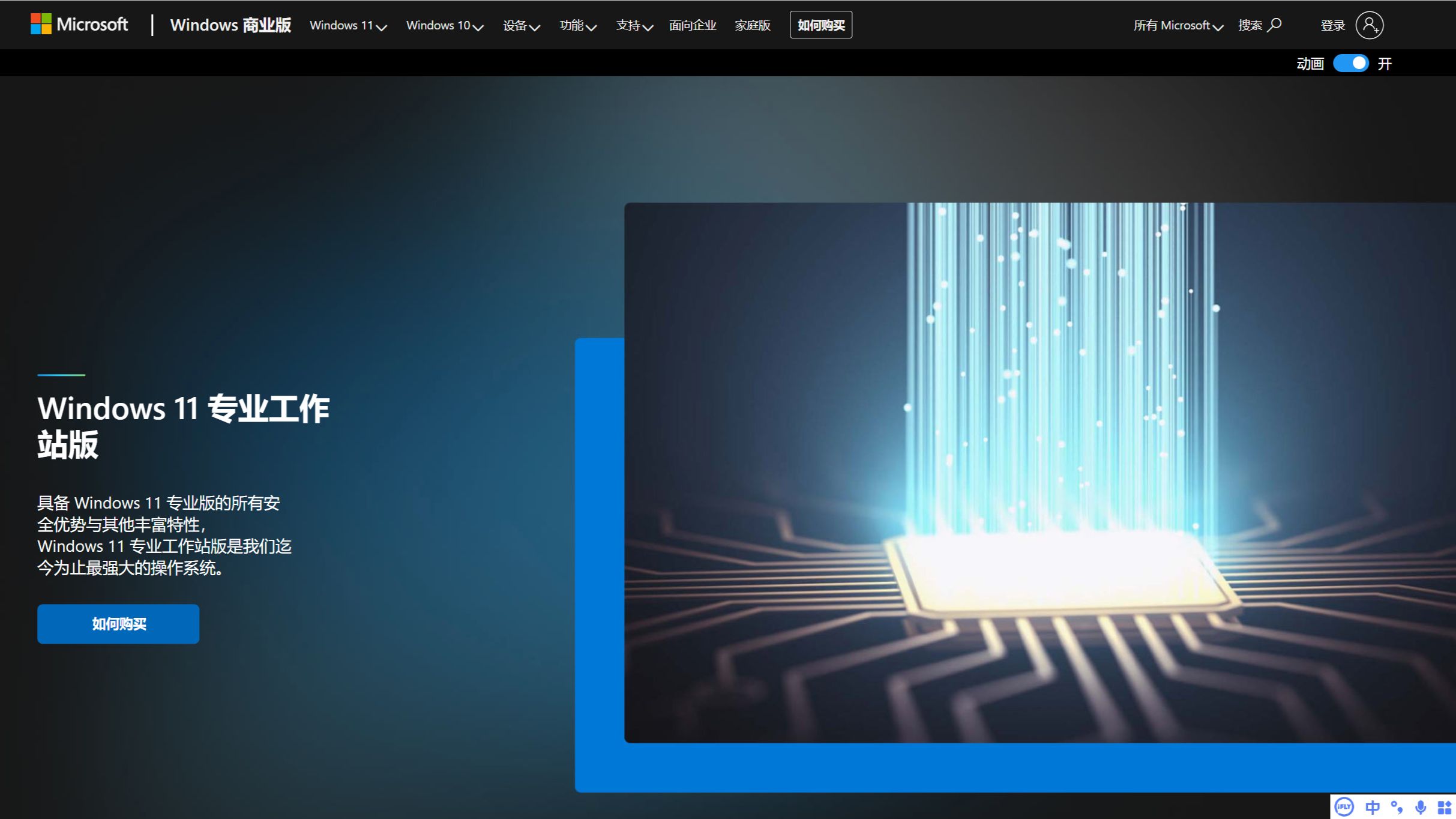Click the glowing processor chip hero image
Viewport: 1456px width, 819px height.
click(x=1040, y=473)
